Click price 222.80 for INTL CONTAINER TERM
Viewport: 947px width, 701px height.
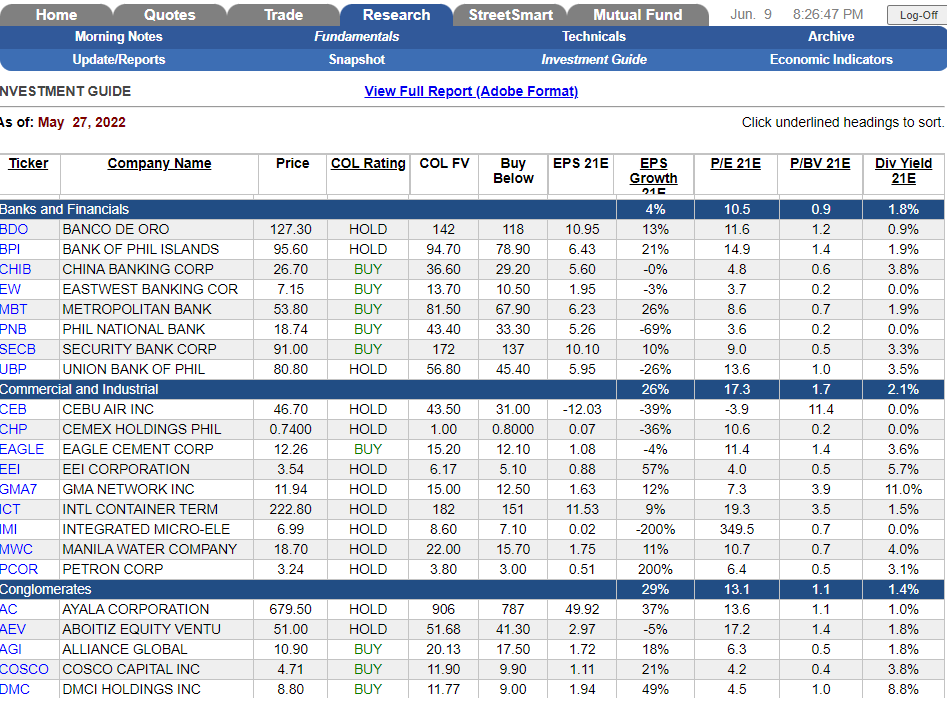click(291, 509)
